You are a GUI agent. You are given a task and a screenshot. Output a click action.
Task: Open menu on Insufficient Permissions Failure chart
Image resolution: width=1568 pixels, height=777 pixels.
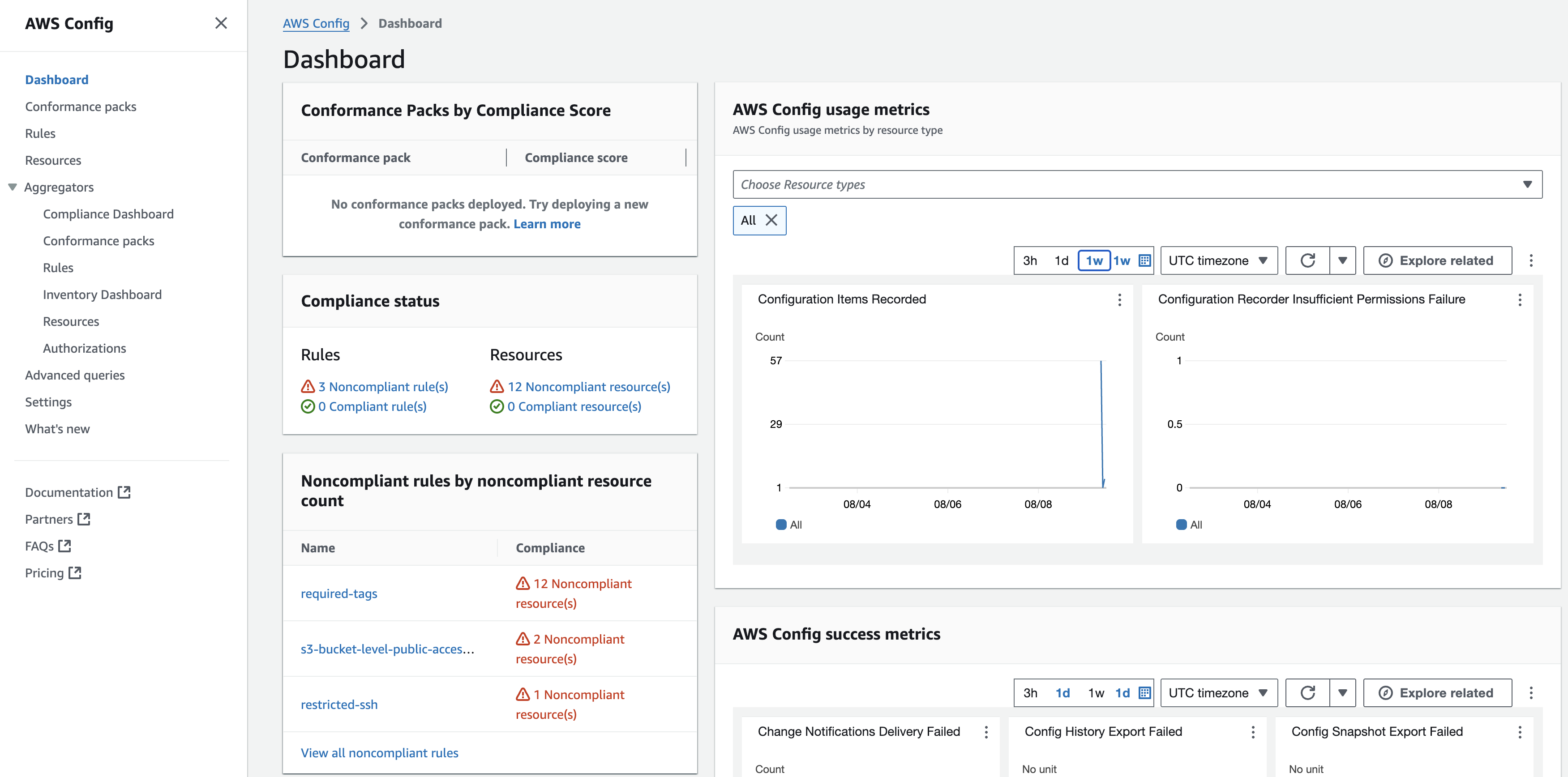click(1519, 299)
